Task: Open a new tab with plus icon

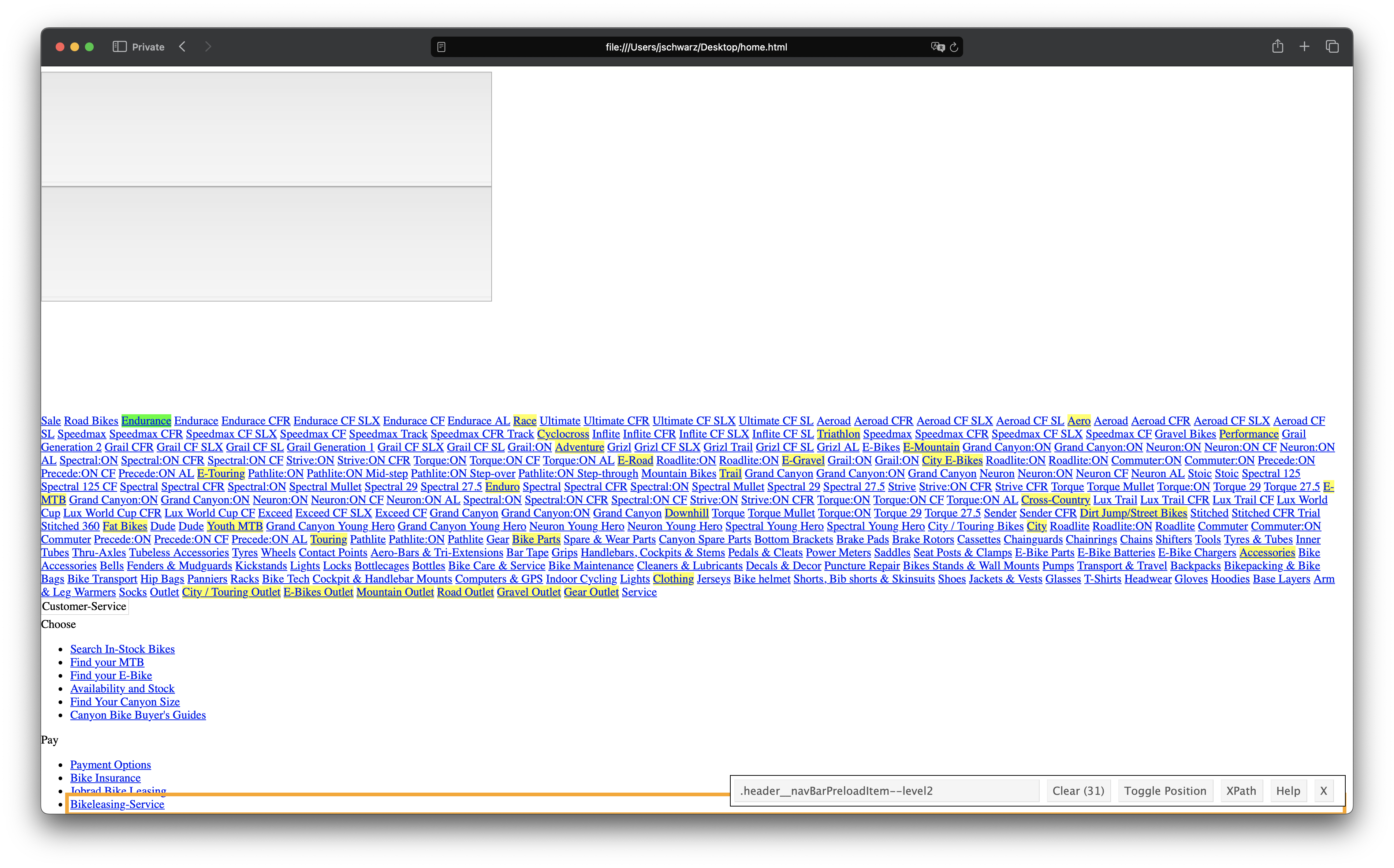Action: [x=1304, y=46]
